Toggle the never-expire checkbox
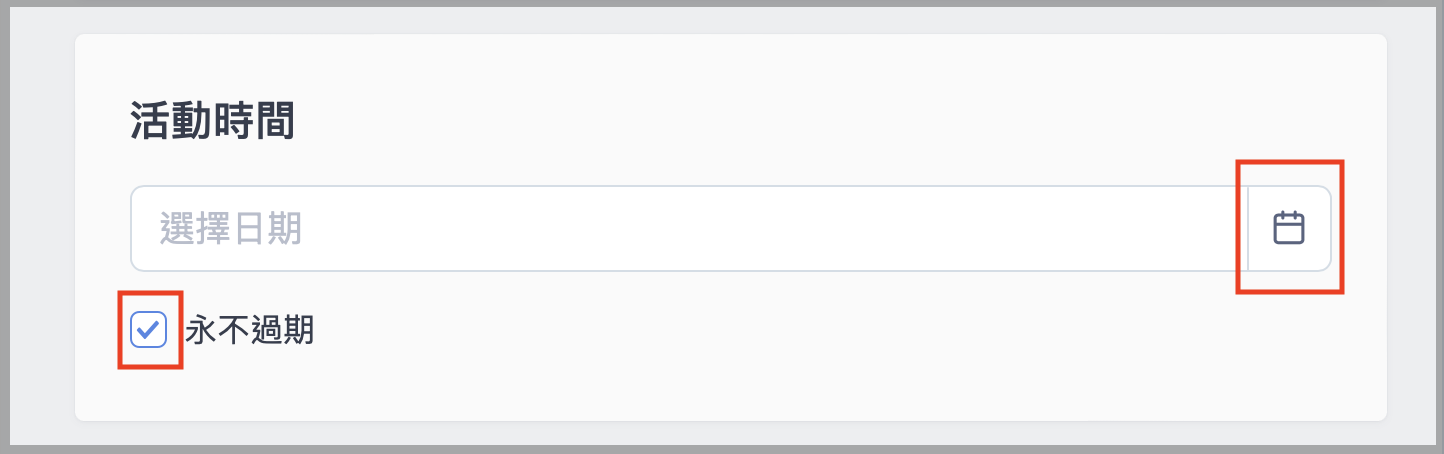 [x=149, y=329]
